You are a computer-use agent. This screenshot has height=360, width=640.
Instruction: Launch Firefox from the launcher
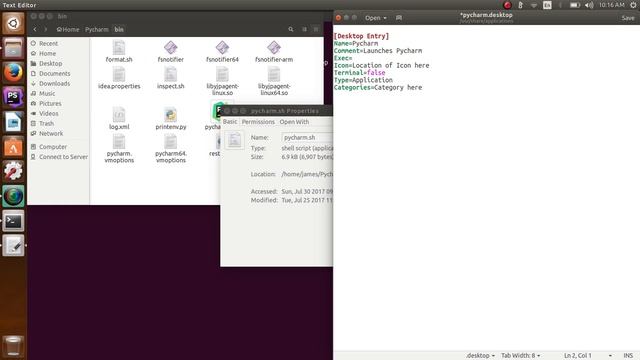[13, 73]
